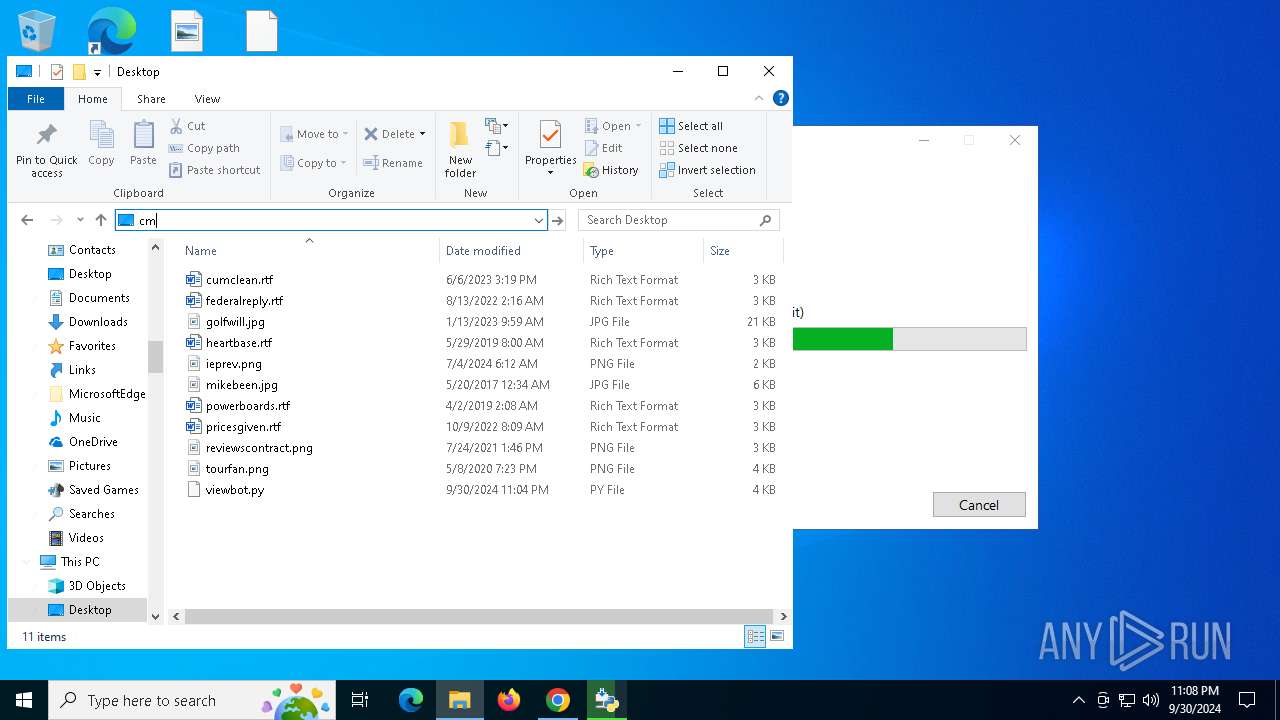Go back with the Back arrow
The height and width of the screenshot is (720, 1280).
[x=27, y=220]
